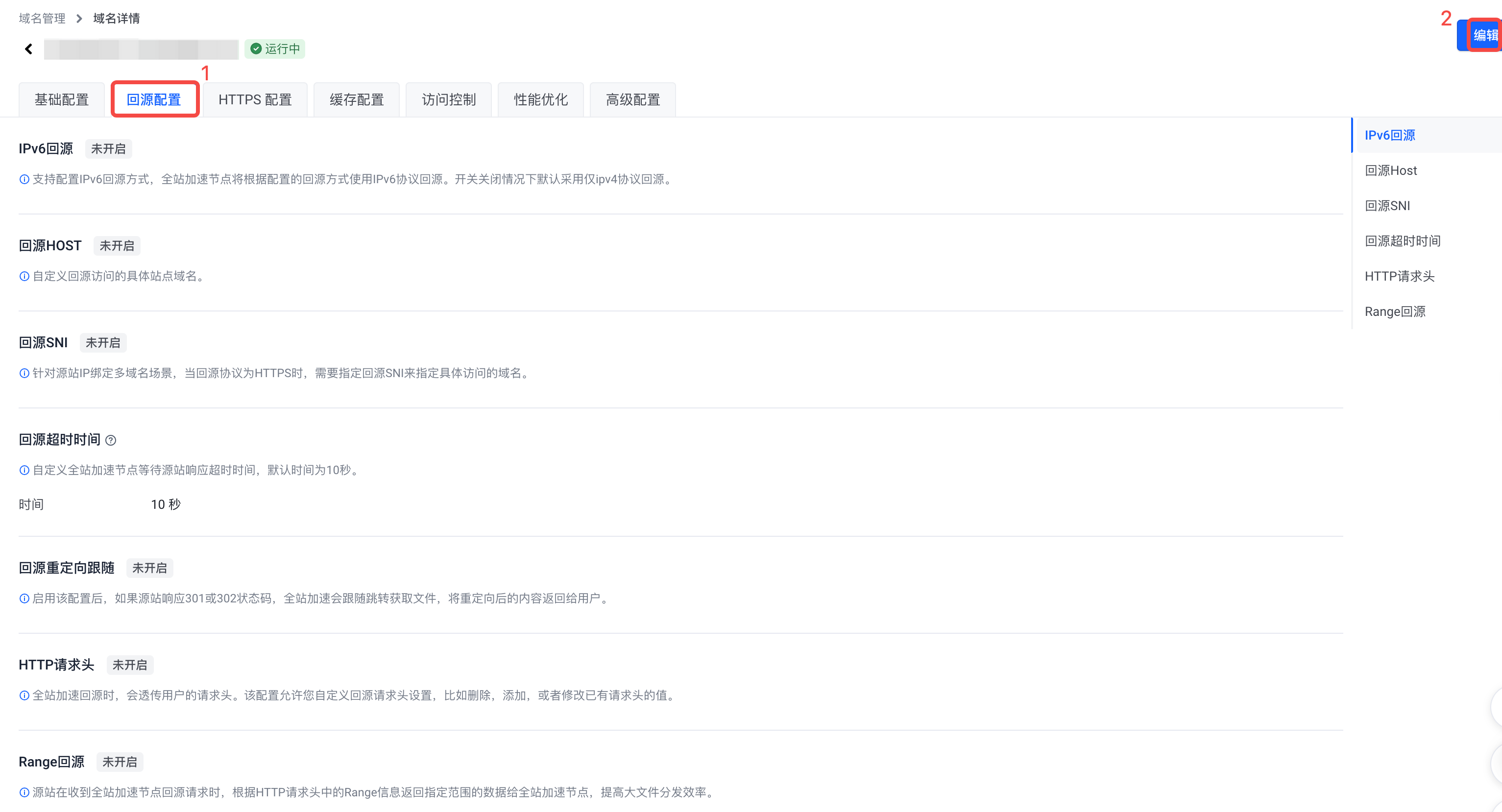Click the back arrow icon

click(x=28, y=49)
